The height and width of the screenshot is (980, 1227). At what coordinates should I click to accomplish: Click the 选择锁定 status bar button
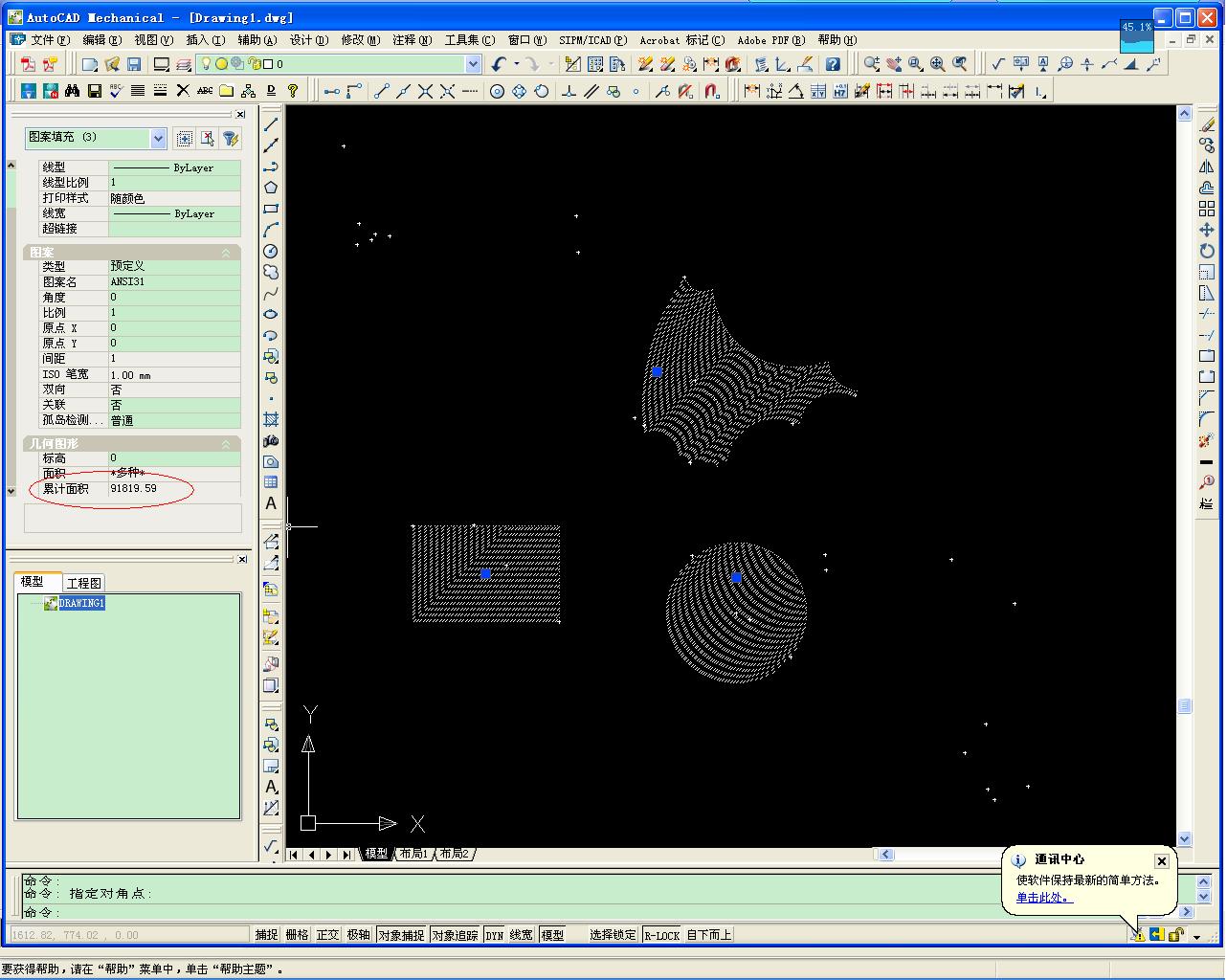point(613,935)
